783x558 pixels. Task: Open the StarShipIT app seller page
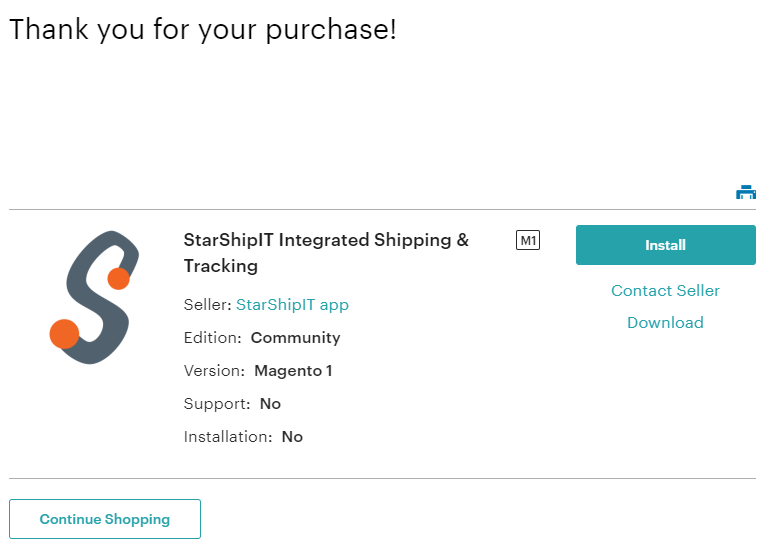click(292, 304)
